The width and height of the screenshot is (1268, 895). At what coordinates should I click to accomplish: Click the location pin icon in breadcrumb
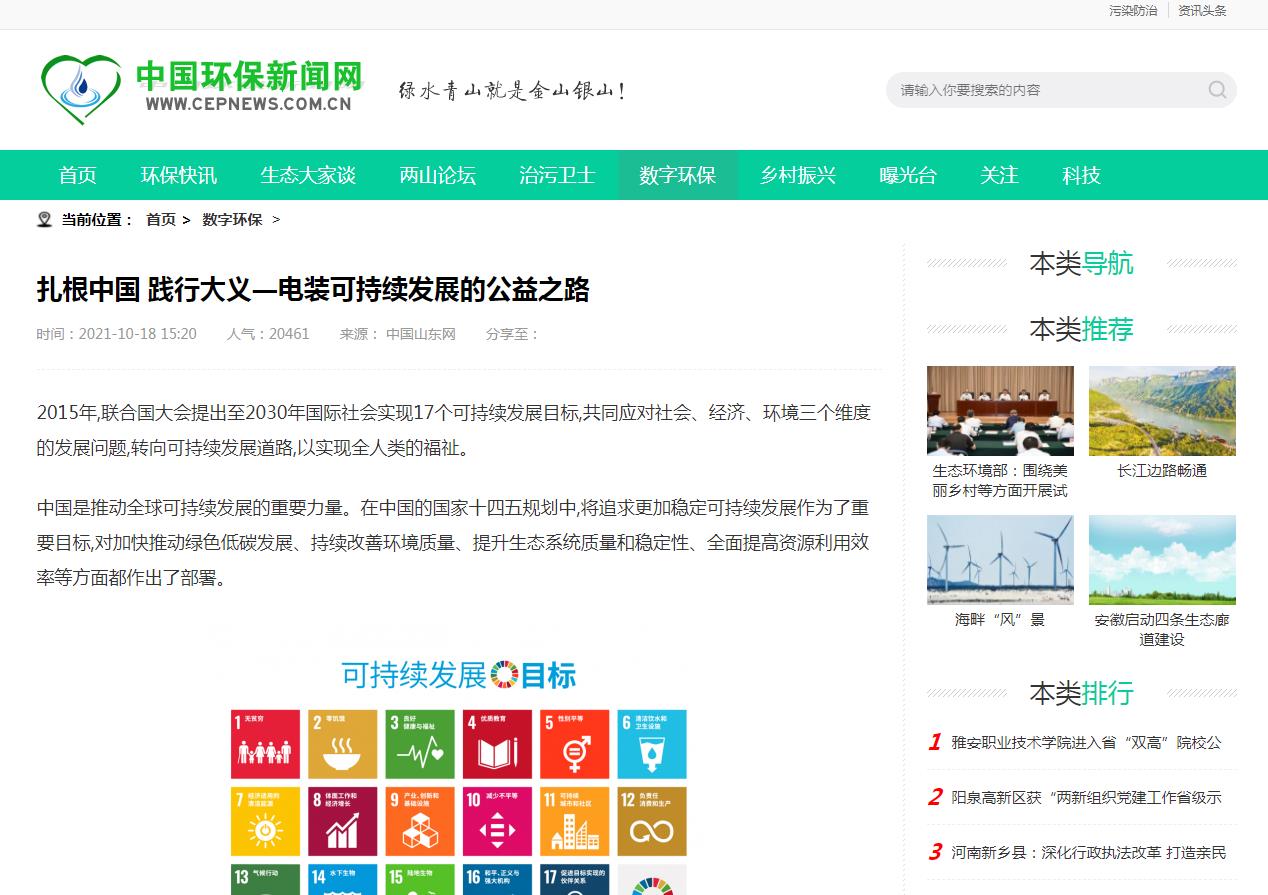point(44,219)
